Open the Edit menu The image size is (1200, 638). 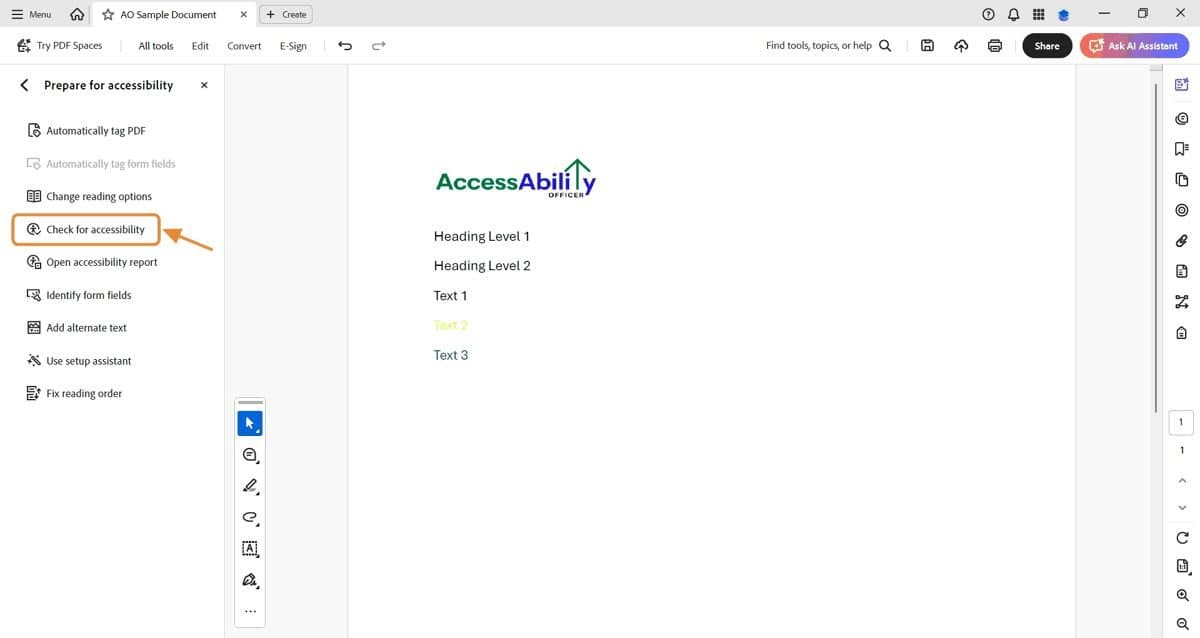click(200, 45)
